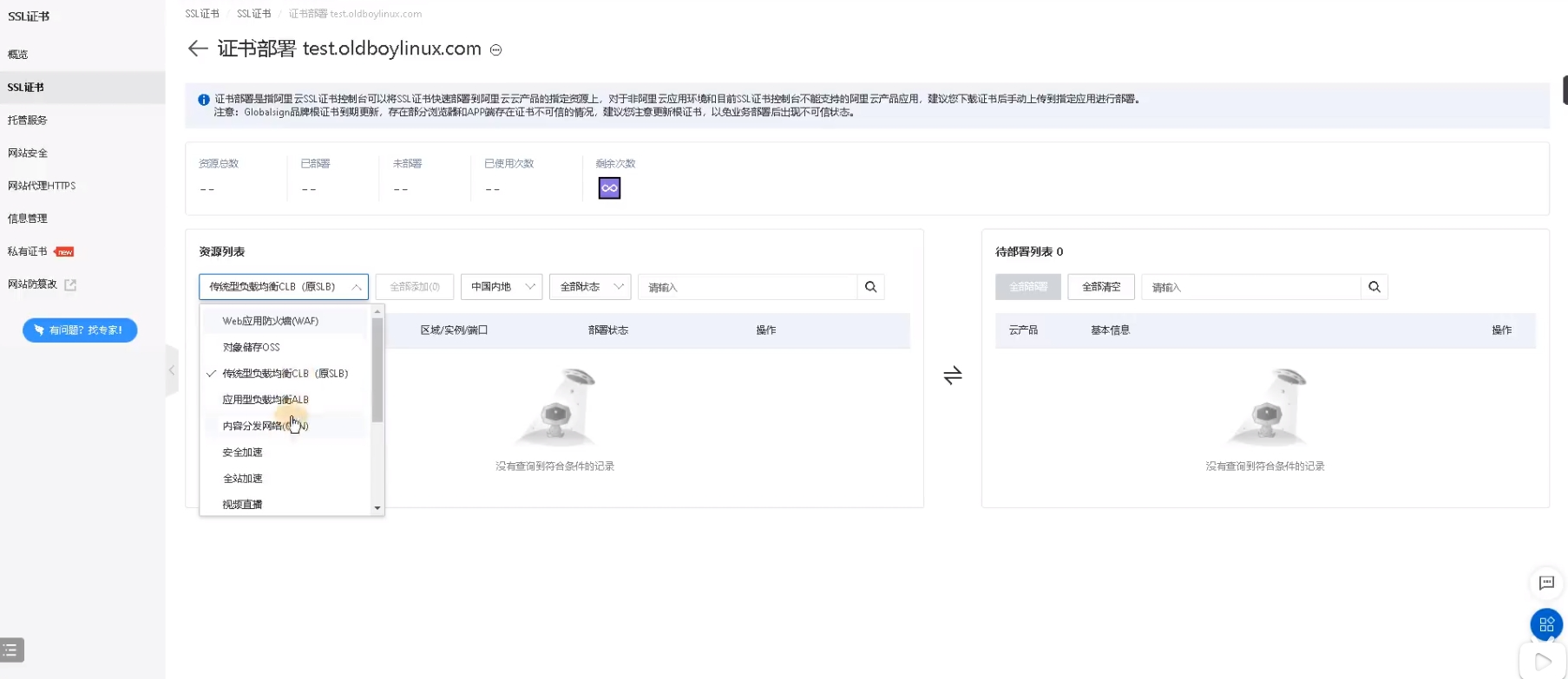Choose the checked 传统型负载均衡CLB (原SLB) option

[285, 374]
